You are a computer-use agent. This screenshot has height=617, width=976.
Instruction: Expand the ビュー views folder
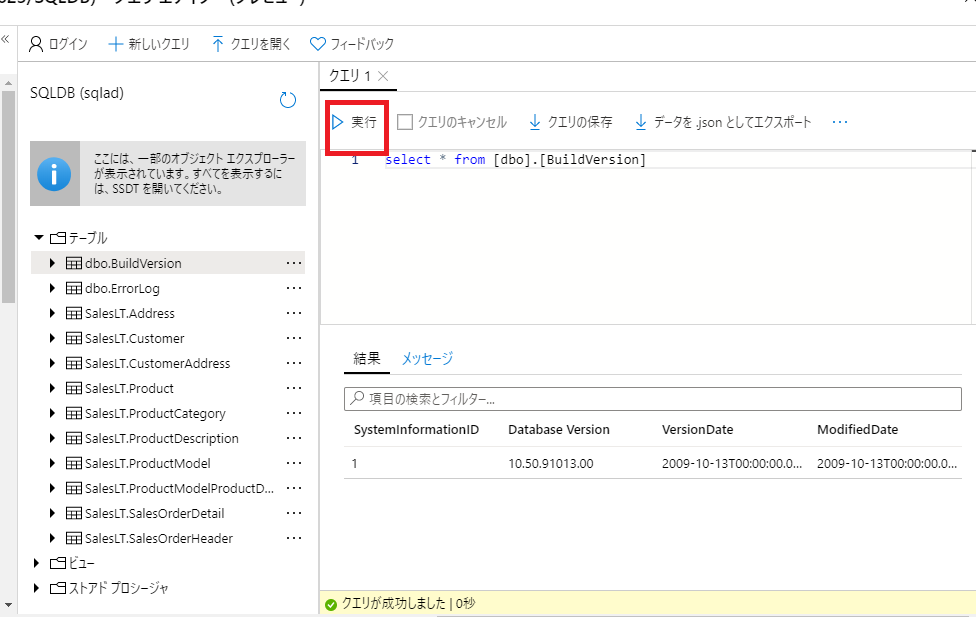[x=37, y=563]
